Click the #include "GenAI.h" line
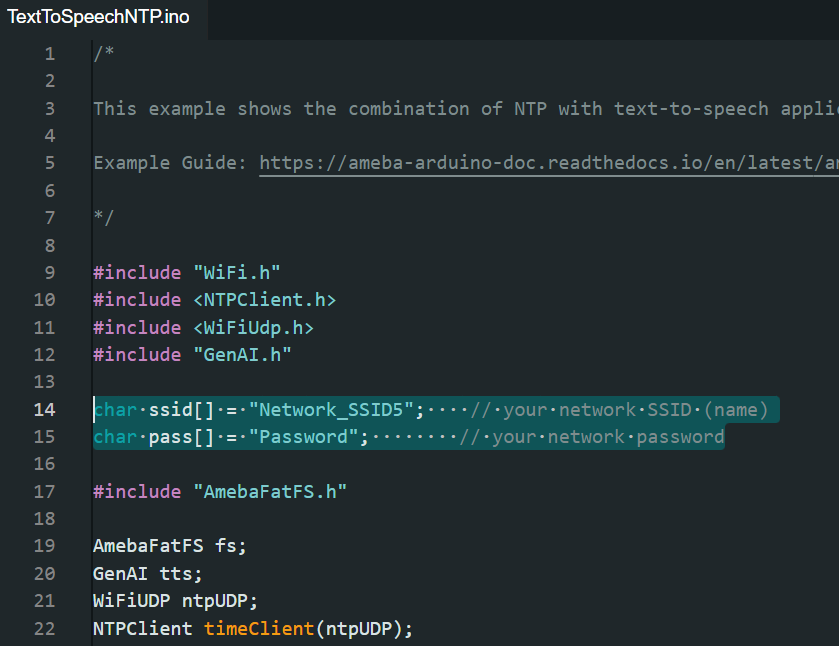The image size is (839, 646). pos(192,355)
